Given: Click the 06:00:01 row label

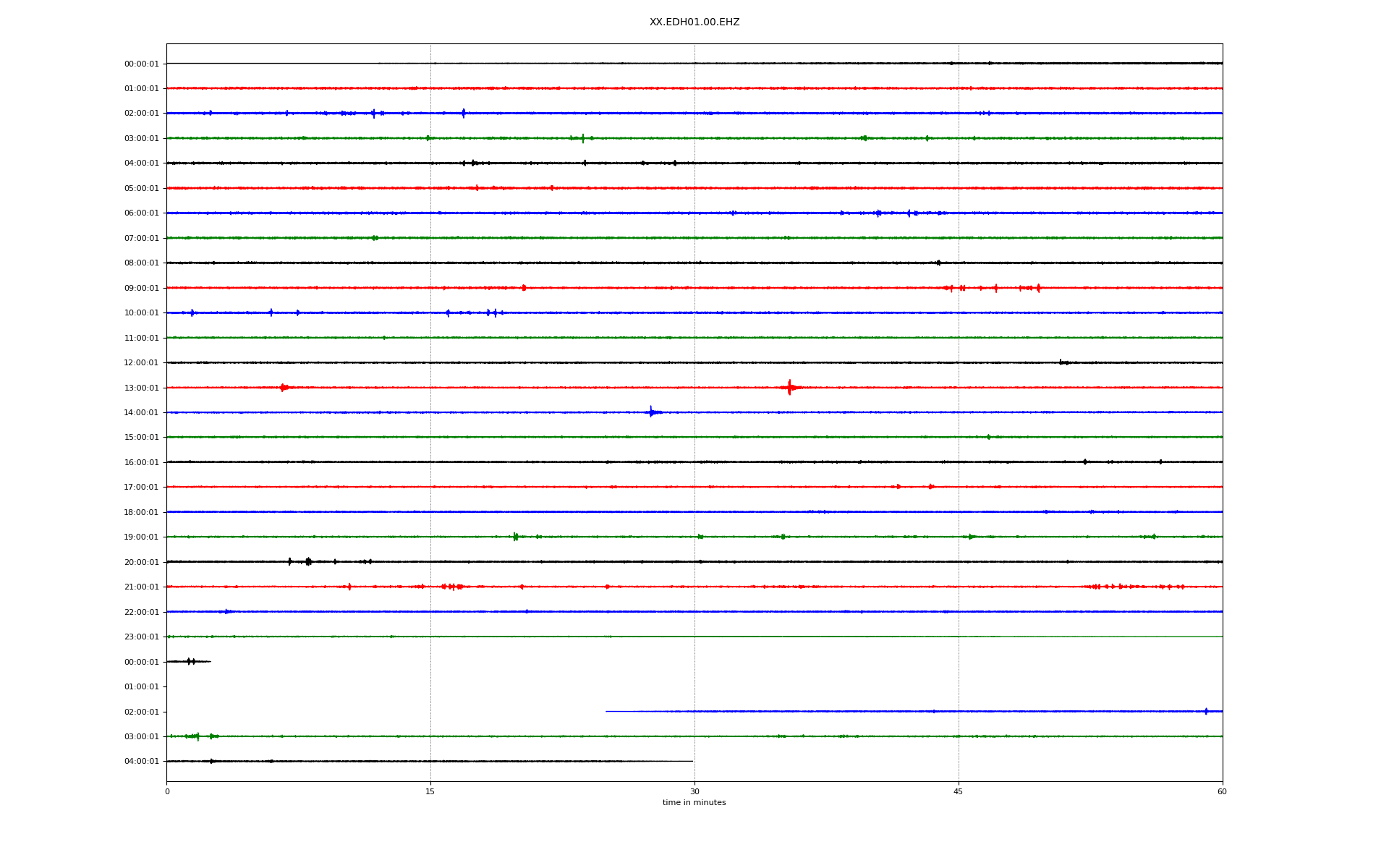Looking at the screenshot, I should tap(141, 213).
